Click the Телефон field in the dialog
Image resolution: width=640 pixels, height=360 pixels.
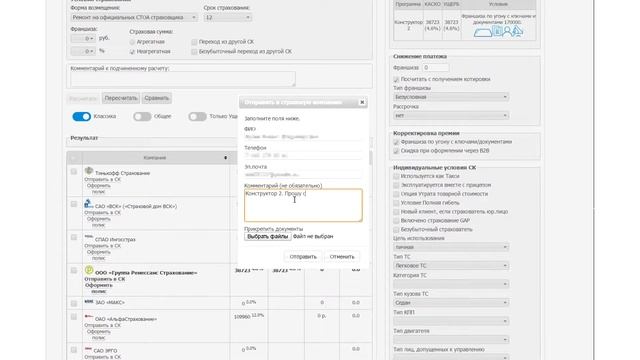click(303, 156)
